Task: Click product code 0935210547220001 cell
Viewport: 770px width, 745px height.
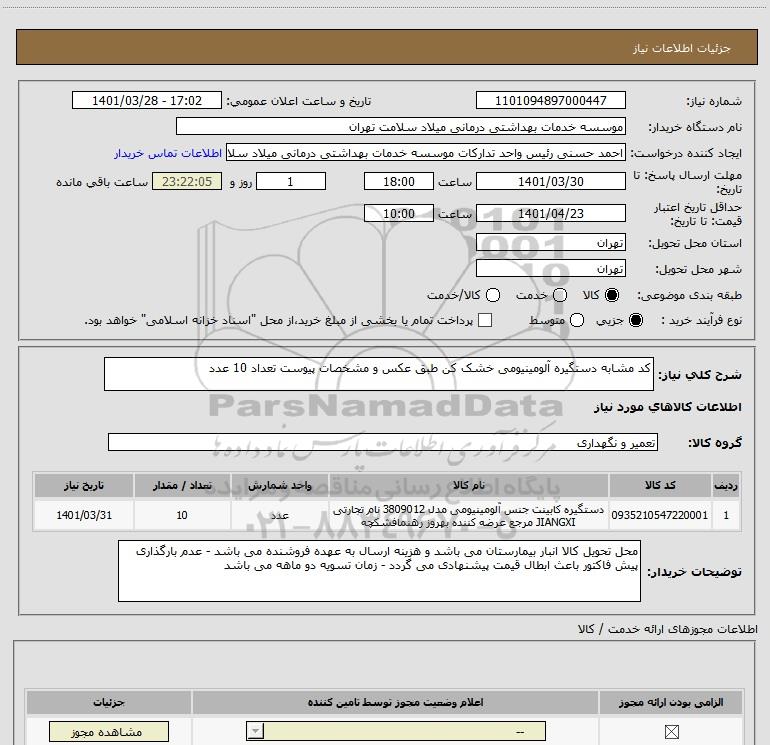Action: pos(660,515)
